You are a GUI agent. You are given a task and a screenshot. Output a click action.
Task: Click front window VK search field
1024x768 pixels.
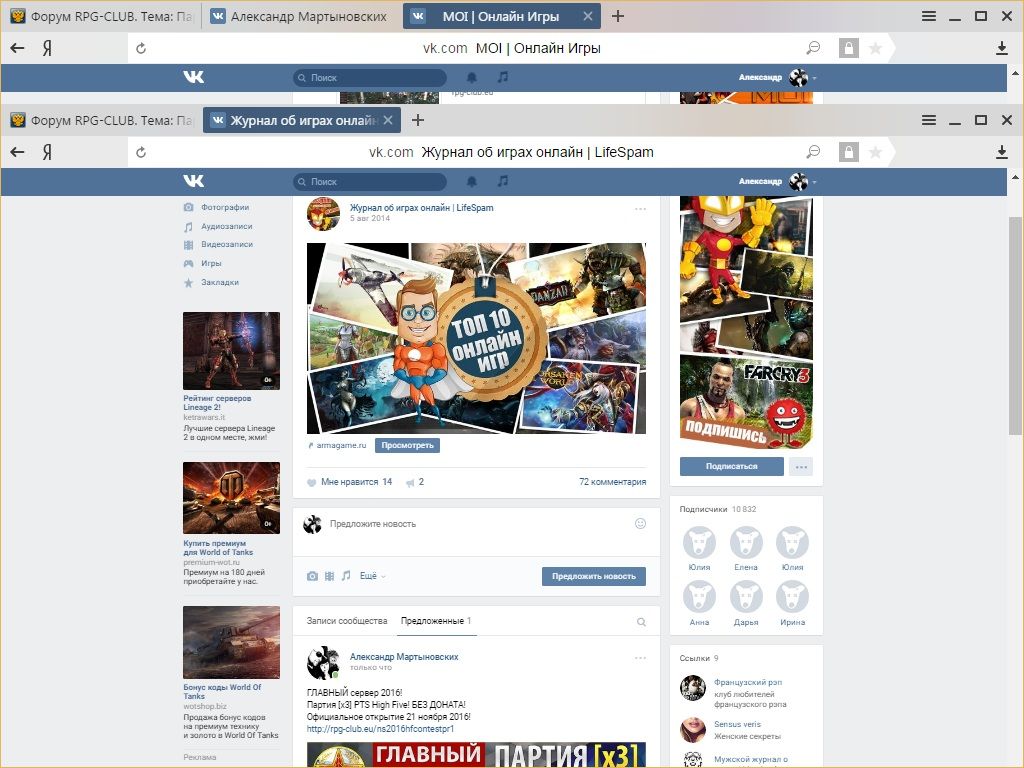point(370,182)
